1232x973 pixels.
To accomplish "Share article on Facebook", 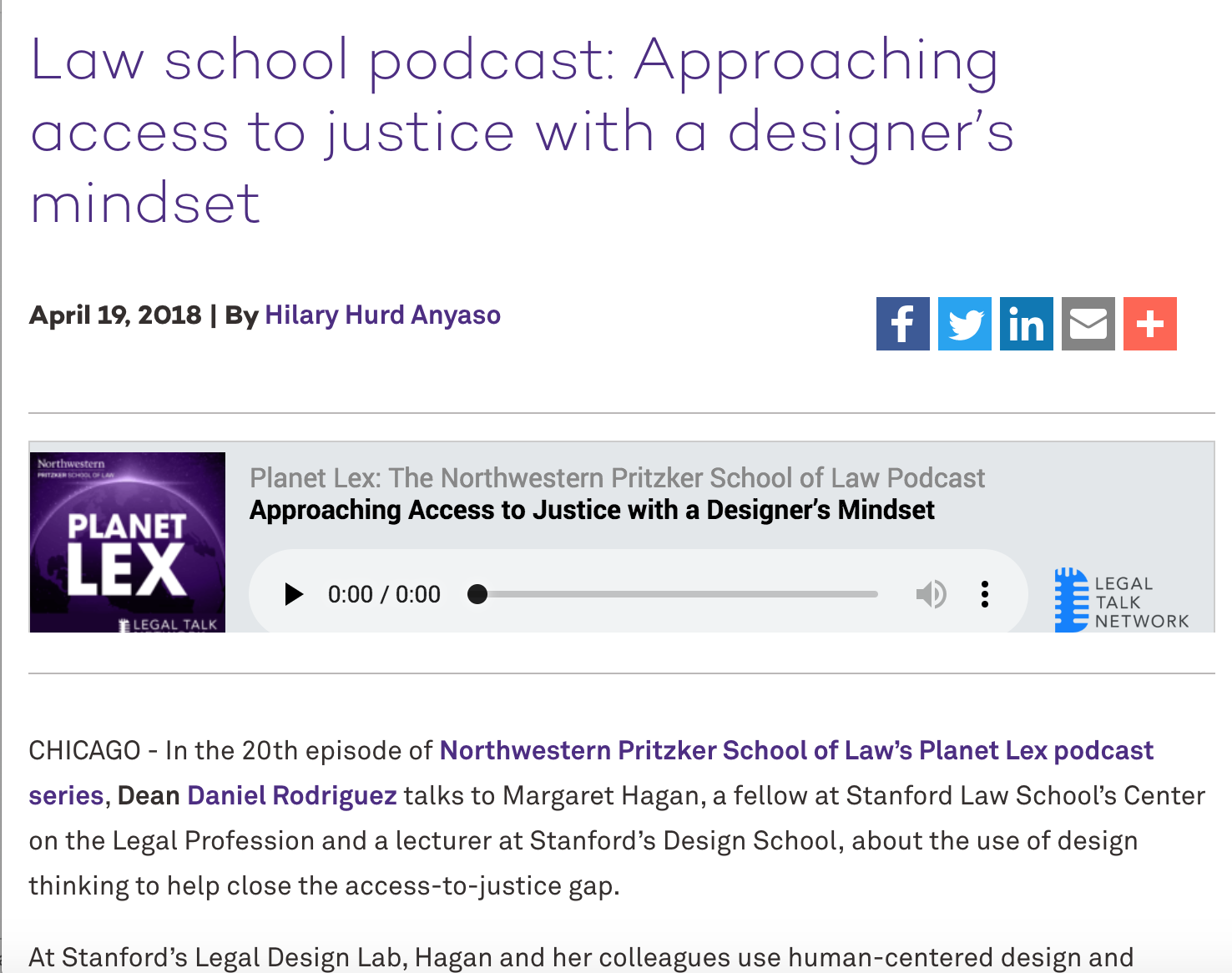I will pyautogui.click(x=902, y=324).
